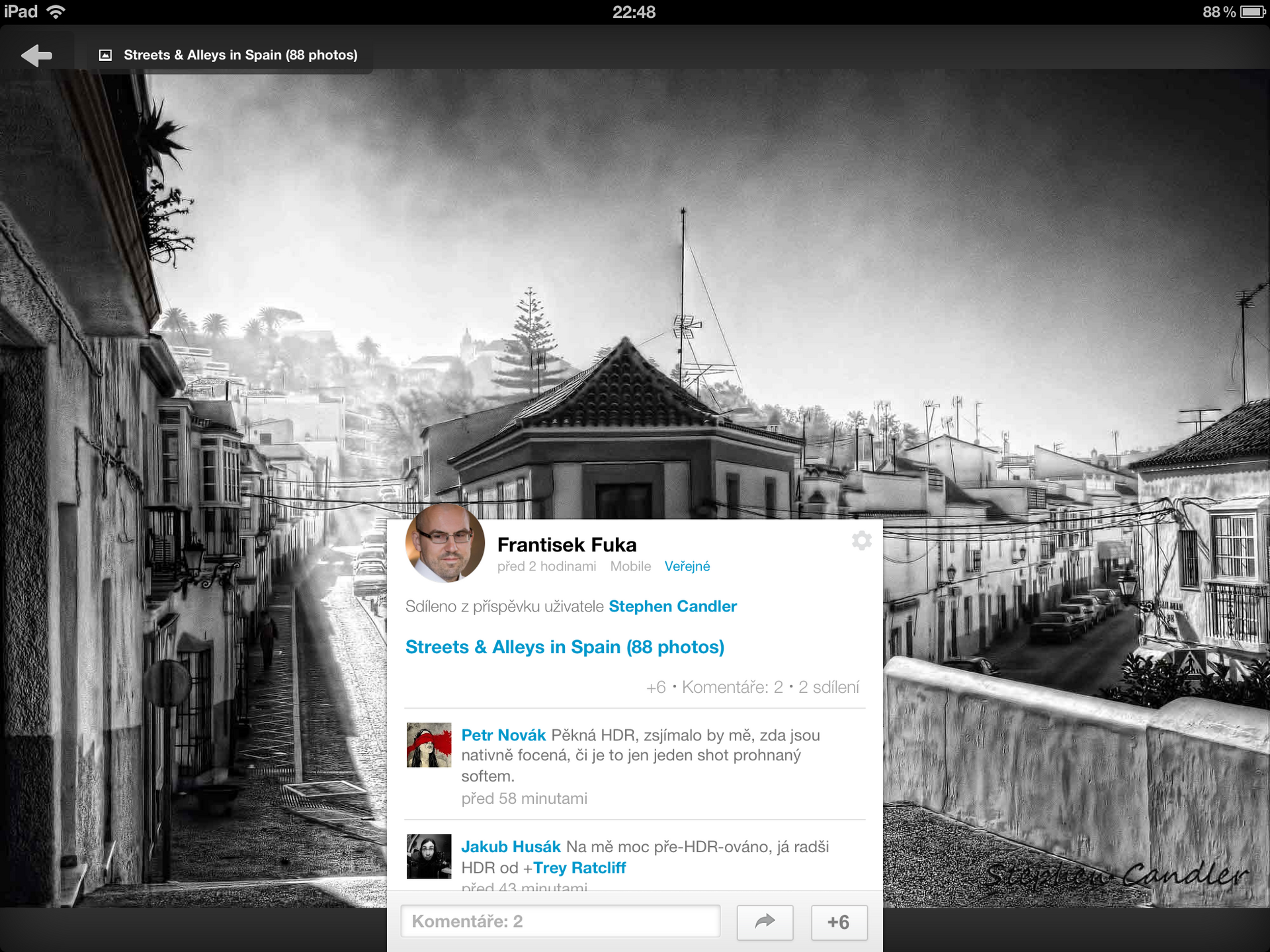Tap the 'před 2 hodinami' timestamp
This screenshot has width=1270, height=952.
546,567
